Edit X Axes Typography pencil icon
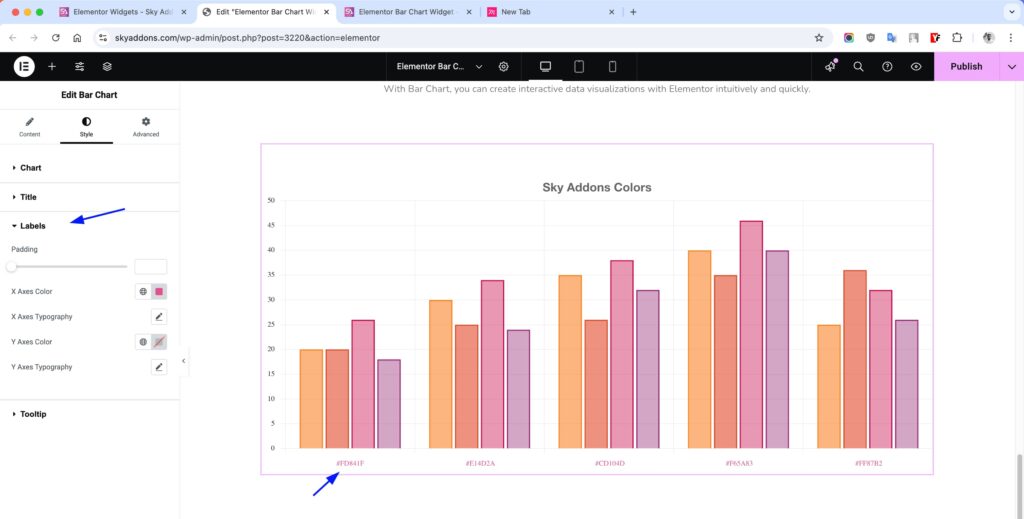Screen dimensions: 1024x519 pos(159,317)
